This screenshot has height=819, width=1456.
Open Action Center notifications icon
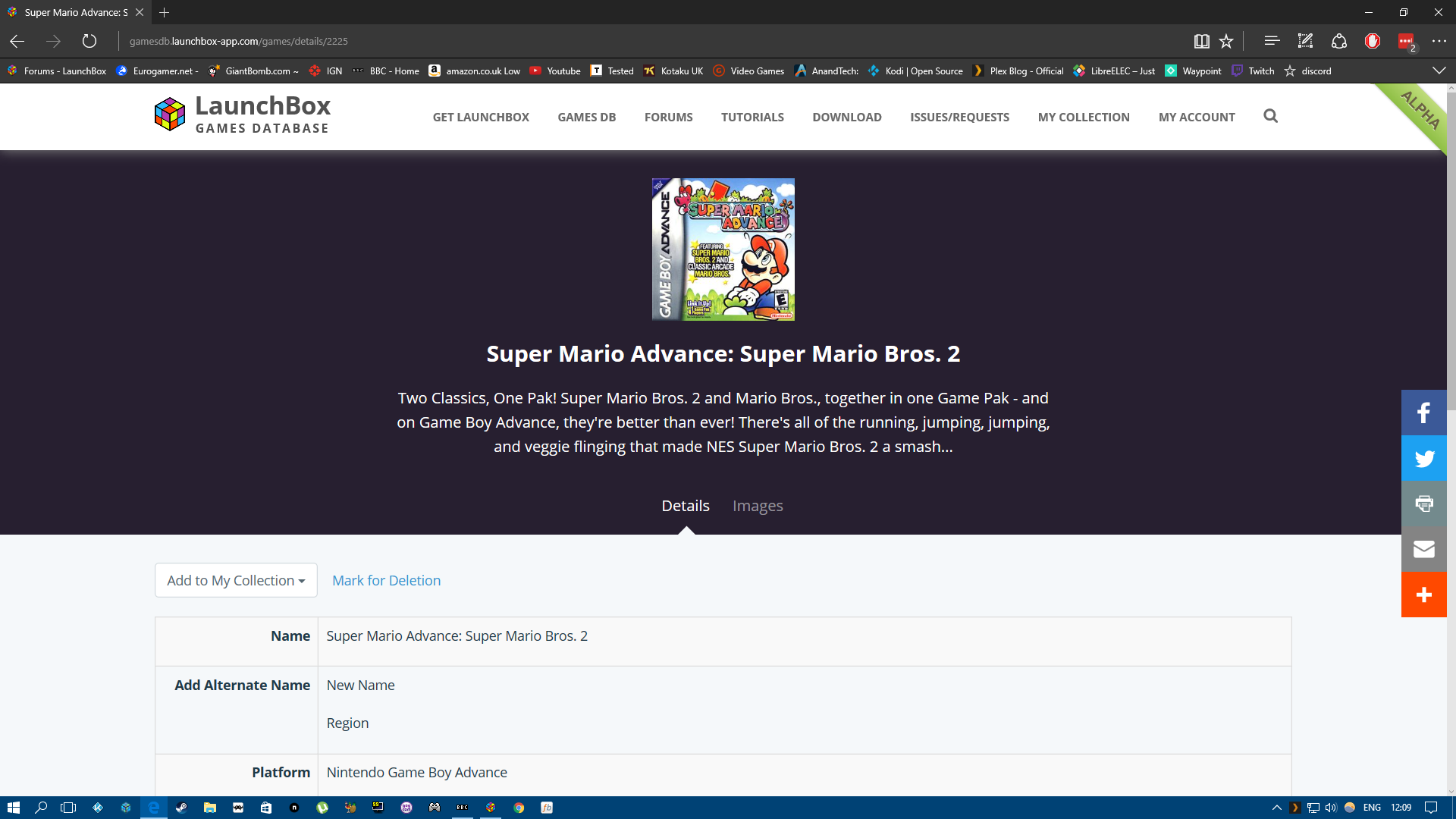1431,808
